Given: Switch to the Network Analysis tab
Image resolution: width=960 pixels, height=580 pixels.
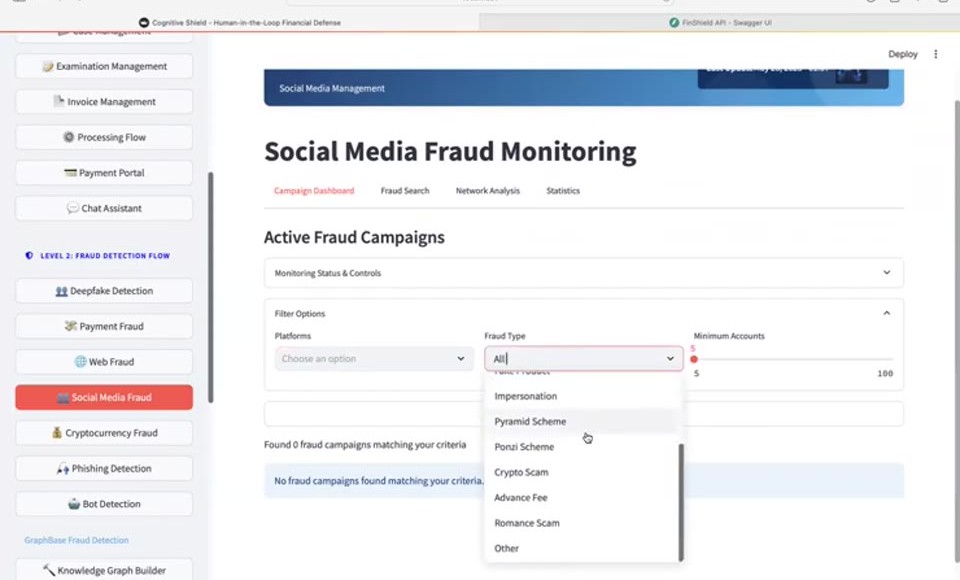Looking at the screenshot, I should (x=487, y=191).
